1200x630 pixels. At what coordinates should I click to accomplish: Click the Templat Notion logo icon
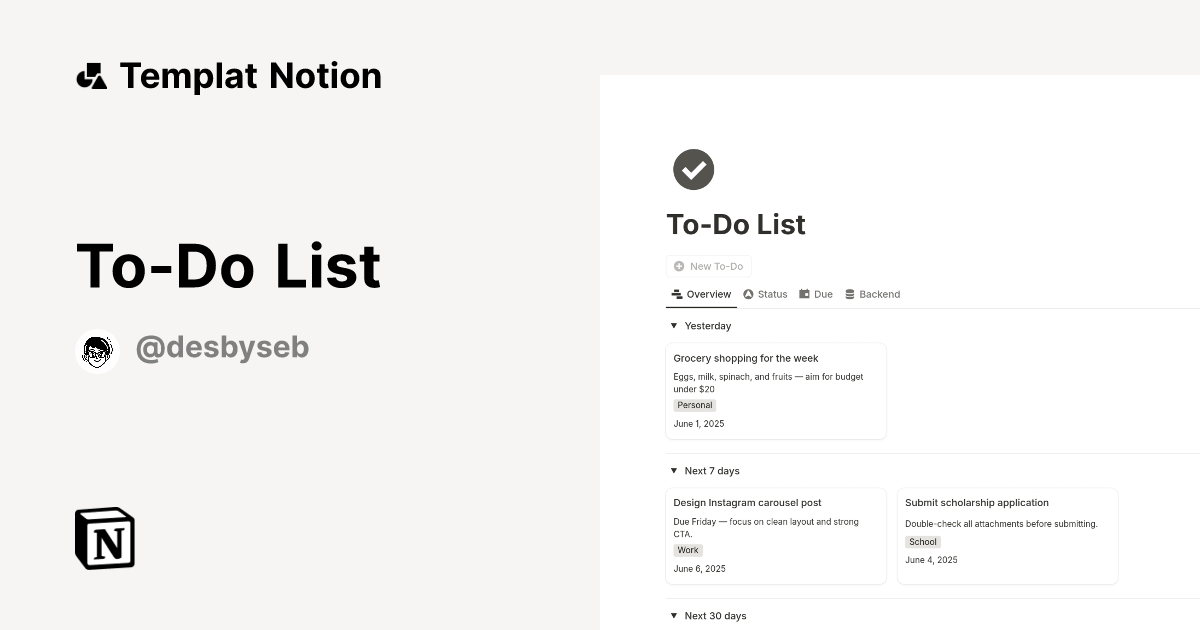[x=92, y=75]
